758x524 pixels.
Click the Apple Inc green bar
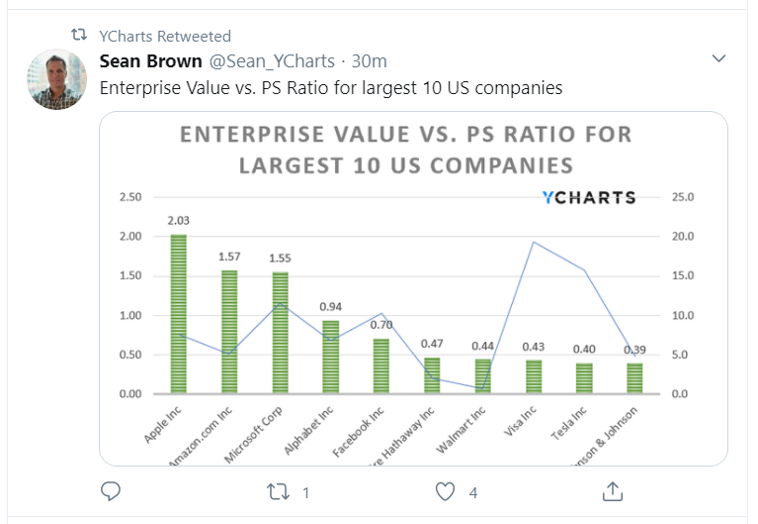178,313
